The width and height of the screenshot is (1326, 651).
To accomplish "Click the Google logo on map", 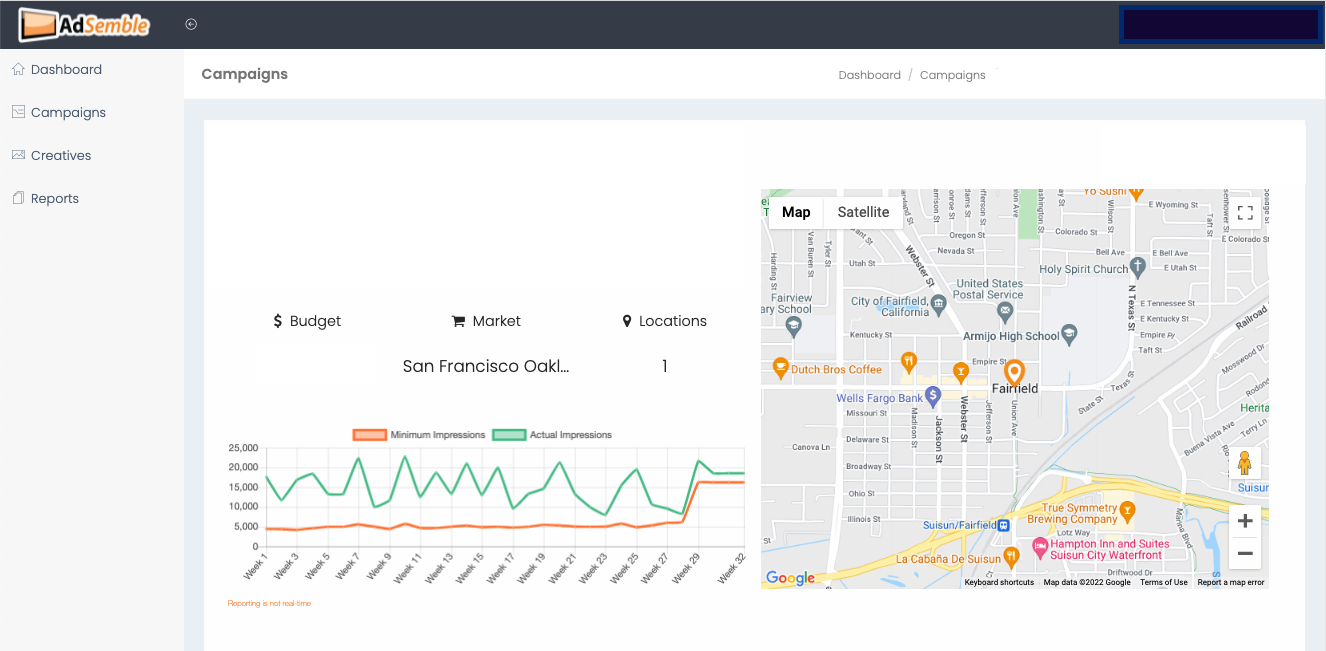I will tap(790, 578).
